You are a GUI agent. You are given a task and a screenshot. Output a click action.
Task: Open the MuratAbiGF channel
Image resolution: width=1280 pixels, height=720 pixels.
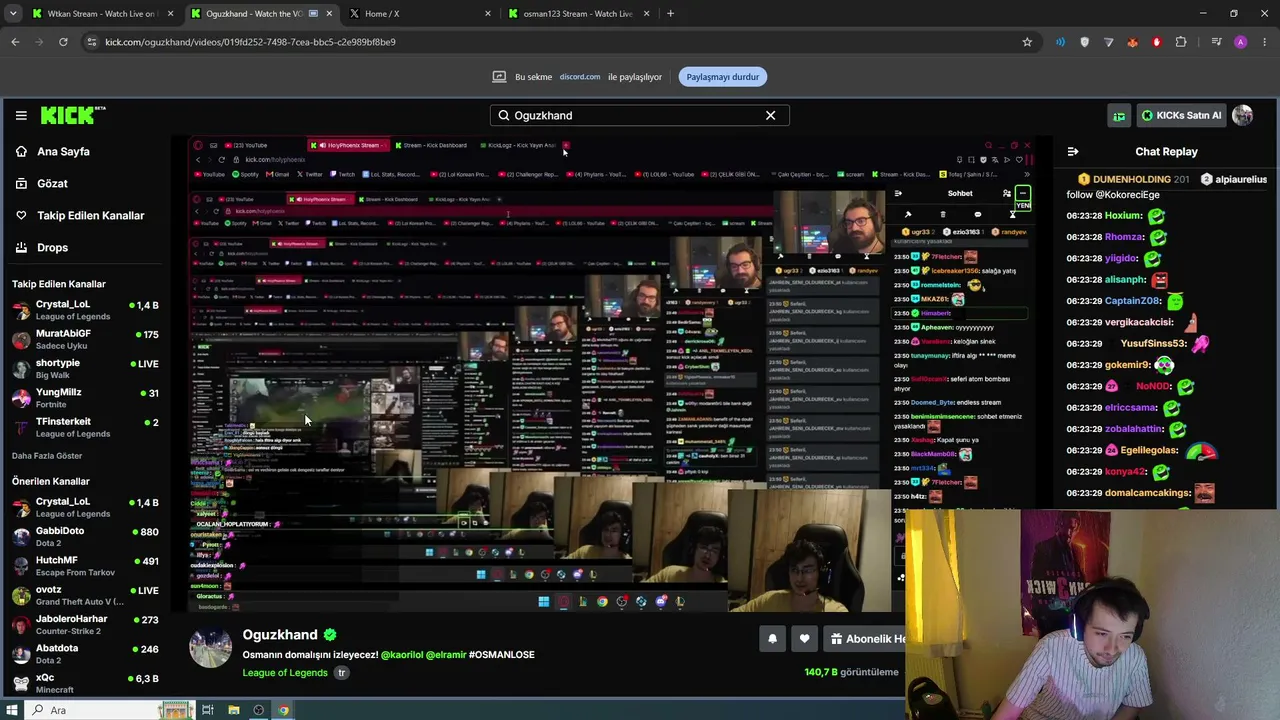(x=85, y=339)
